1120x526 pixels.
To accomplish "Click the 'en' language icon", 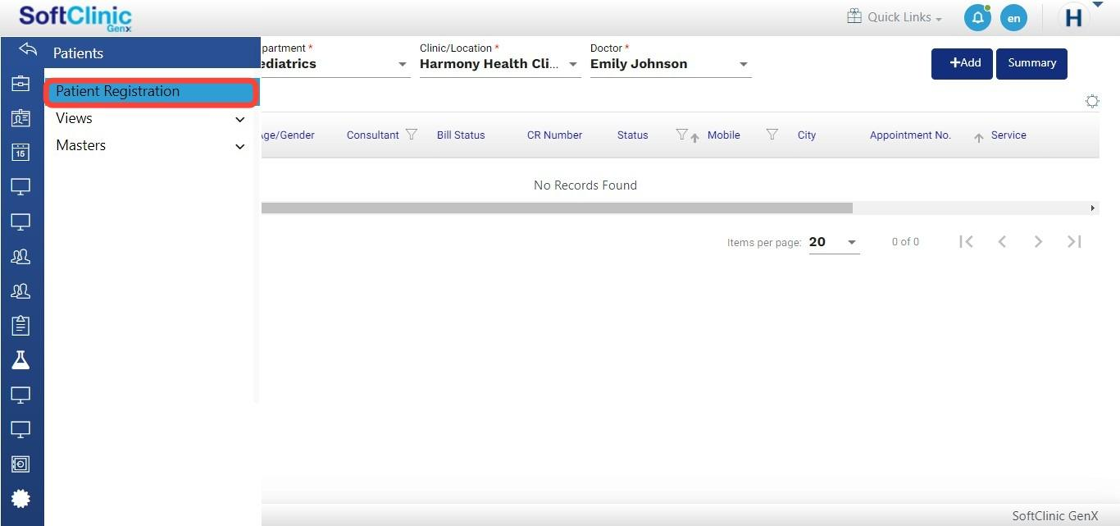I will pyautogui.click(x=1014, y=19).
